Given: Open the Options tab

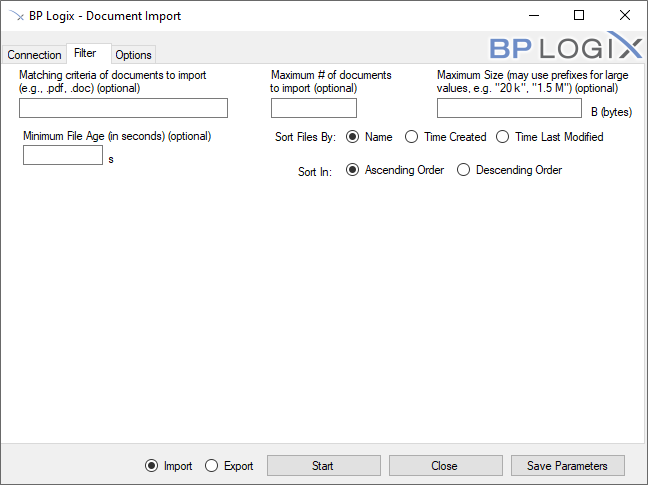Looking at the screenshot, I should [133, 55].
